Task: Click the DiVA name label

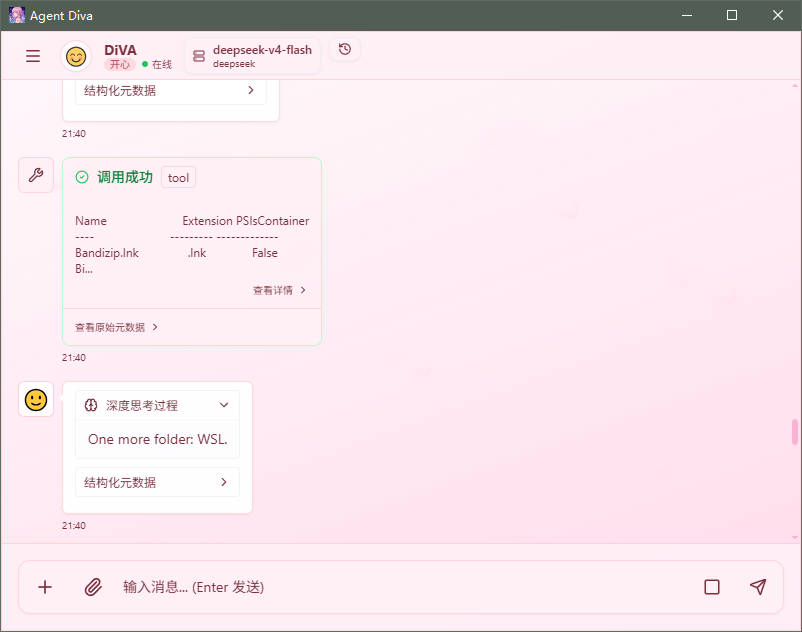Action: click(120, 50)
